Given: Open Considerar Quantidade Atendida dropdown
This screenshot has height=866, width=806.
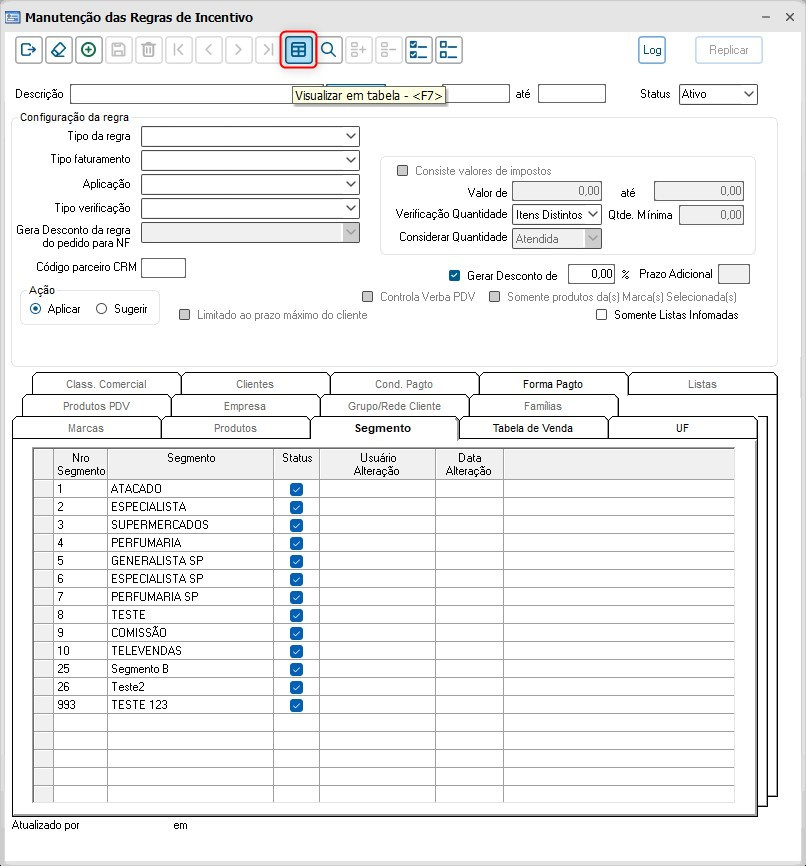Looking at the screenshot, I should pos(557,239).
